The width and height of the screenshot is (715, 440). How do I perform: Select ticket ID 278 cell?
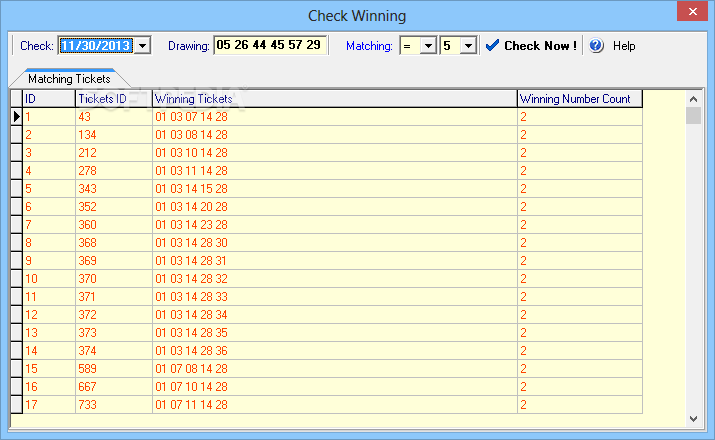114,171
